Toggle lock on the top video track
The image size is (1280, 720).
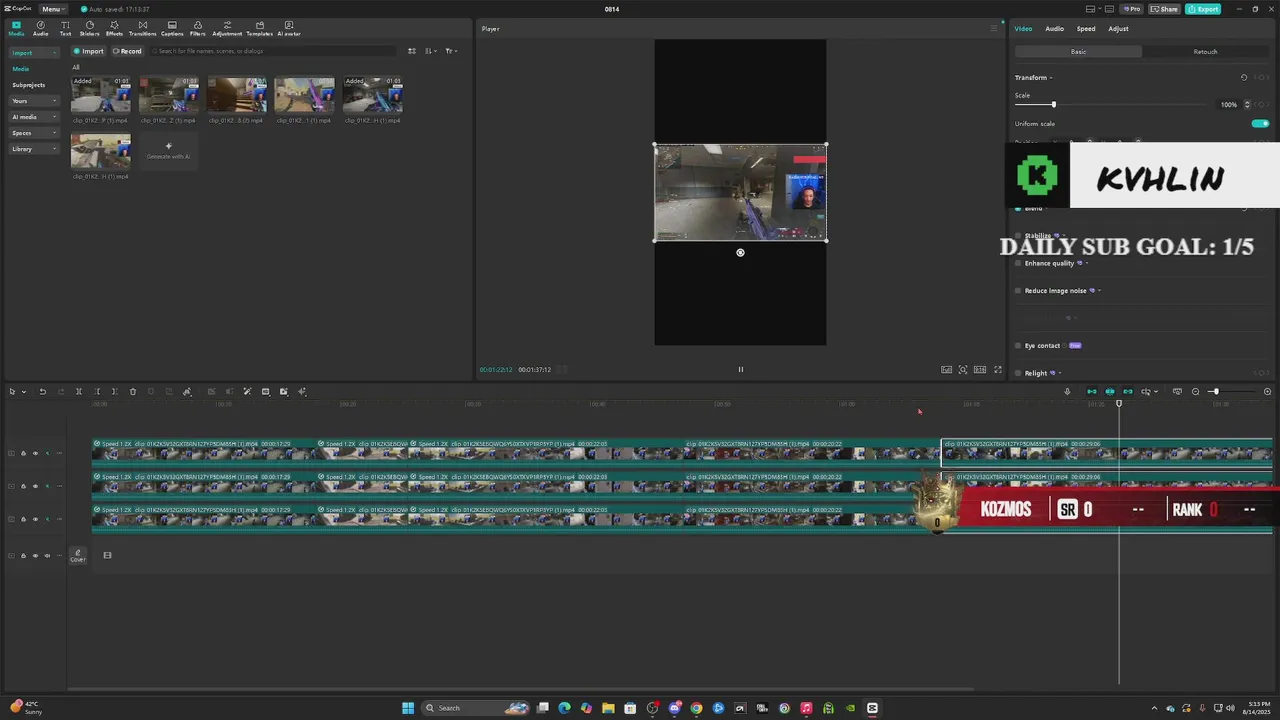click(x=23, y=453)
